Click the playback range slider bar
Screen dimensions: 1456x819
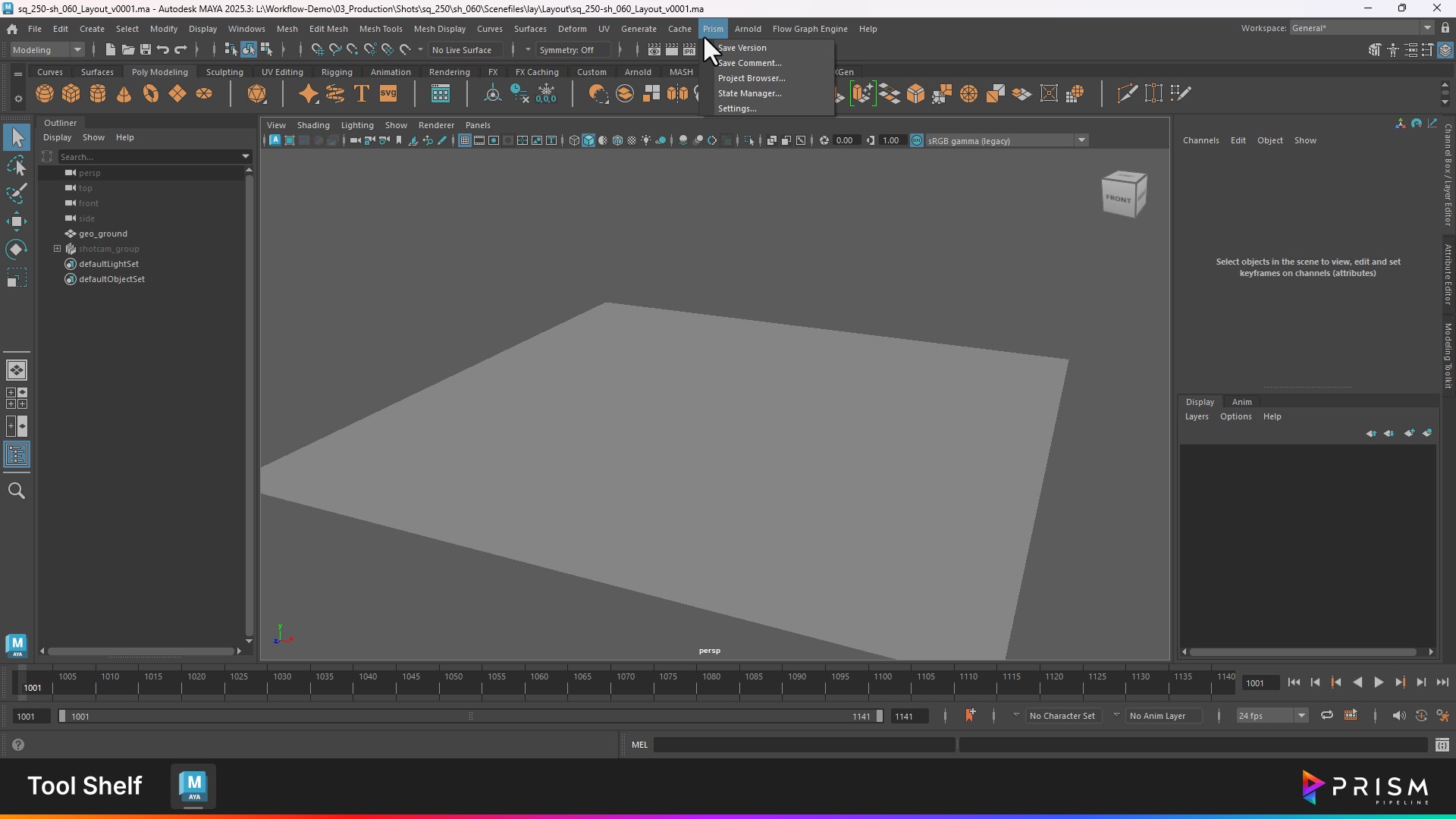coord(470,717)
